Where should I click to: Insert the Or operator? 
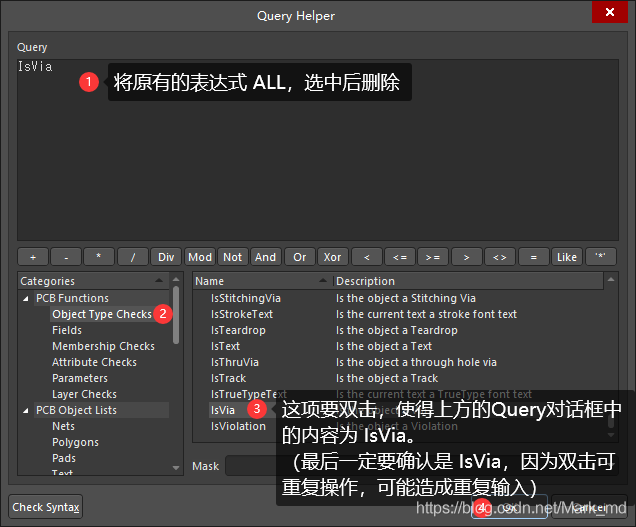pos(300,257)
